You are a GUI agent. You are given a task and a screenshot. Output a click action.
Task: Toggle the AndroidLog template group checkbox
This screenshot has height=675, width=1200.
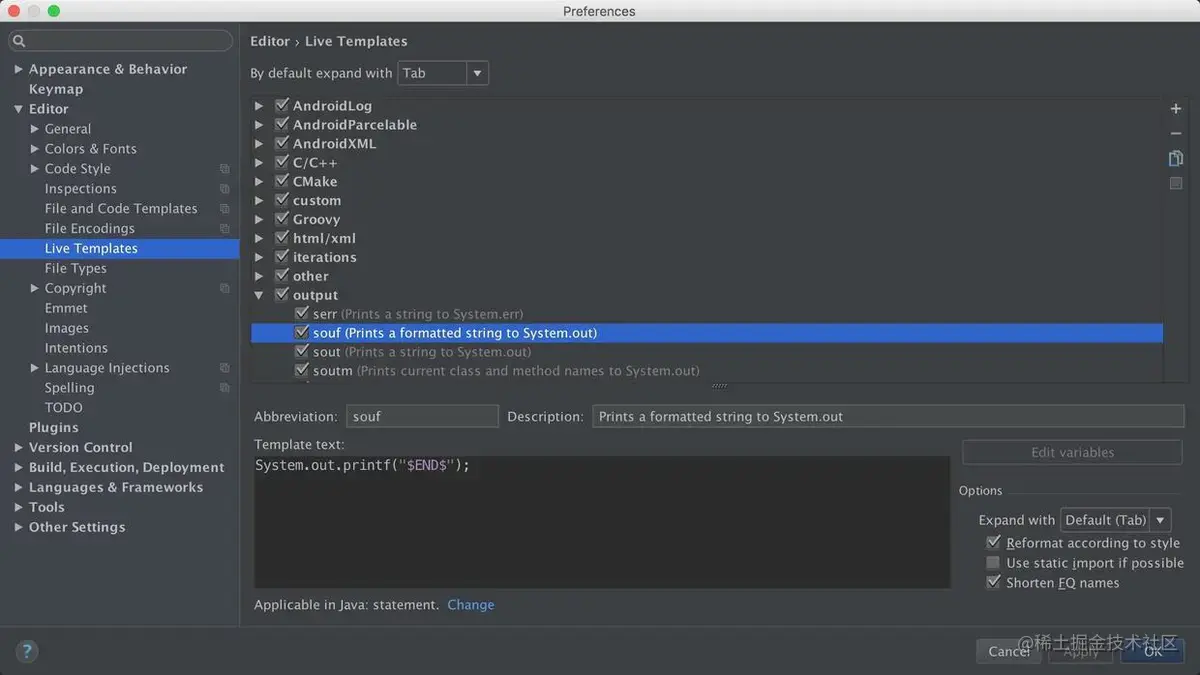(x=282, y=105)
